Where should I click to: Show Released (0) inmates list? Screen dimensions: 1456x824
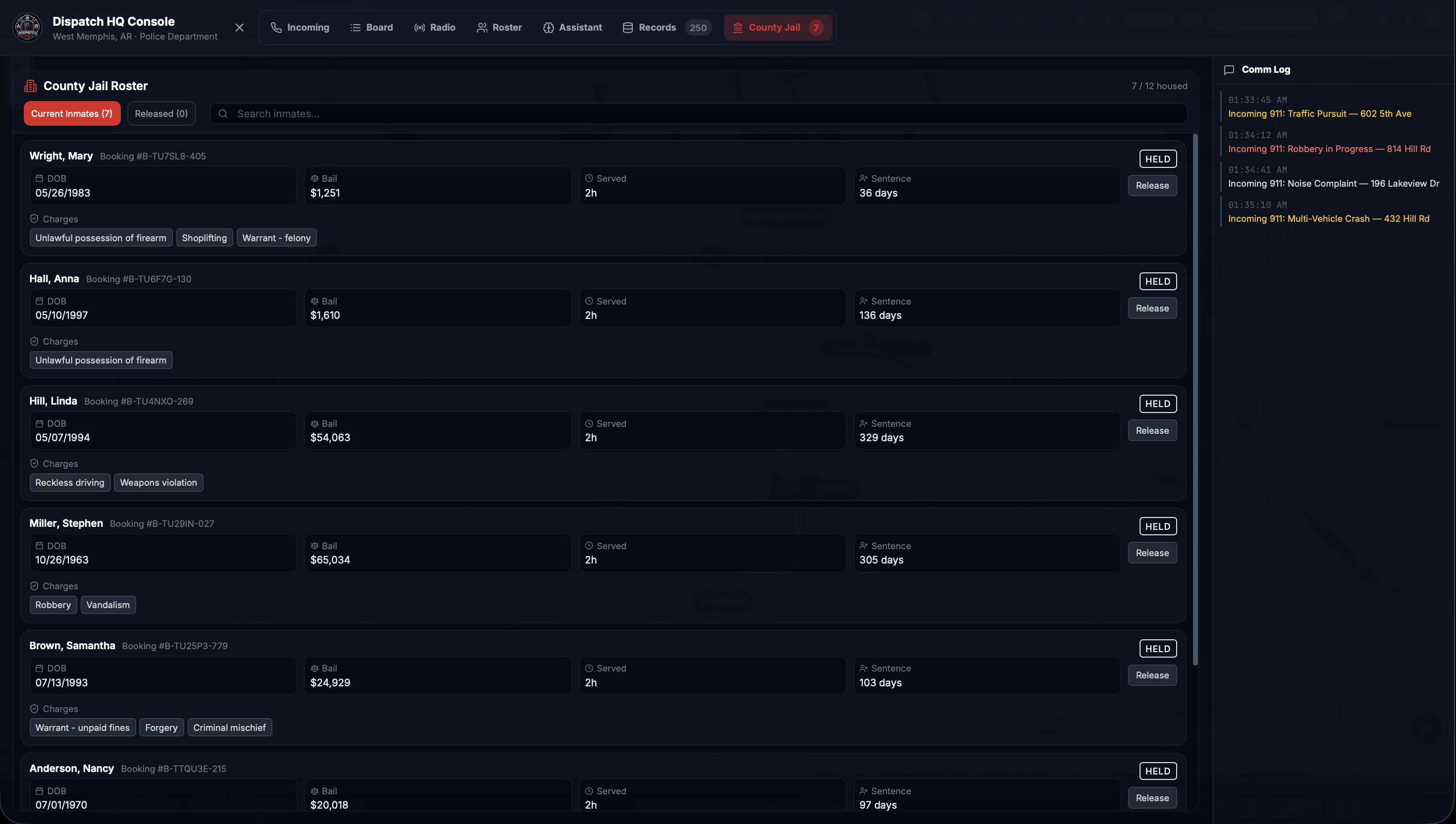(161, 113)
